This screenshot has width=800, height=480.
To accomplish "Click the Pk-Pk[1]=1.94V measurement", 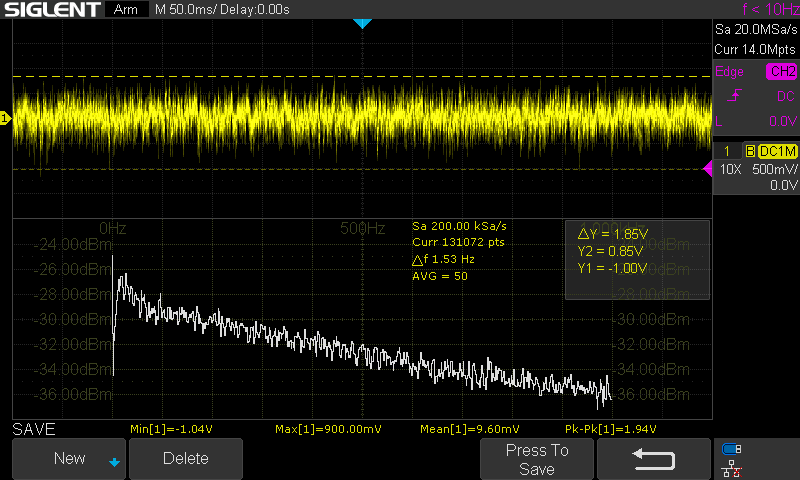I will (610, 429).
